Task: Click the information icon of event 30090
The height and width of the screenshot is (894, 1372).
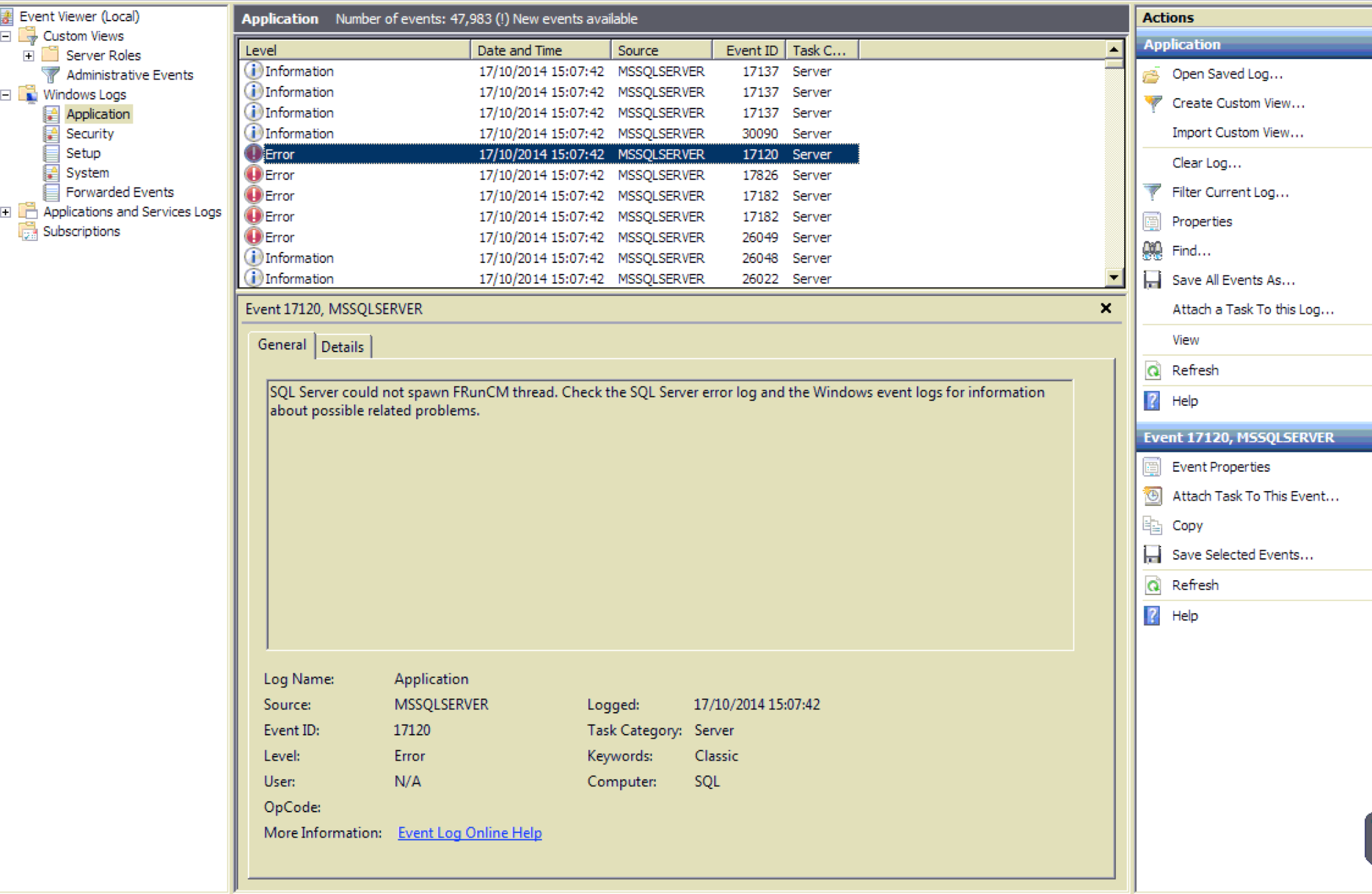Action: (254, 133)
